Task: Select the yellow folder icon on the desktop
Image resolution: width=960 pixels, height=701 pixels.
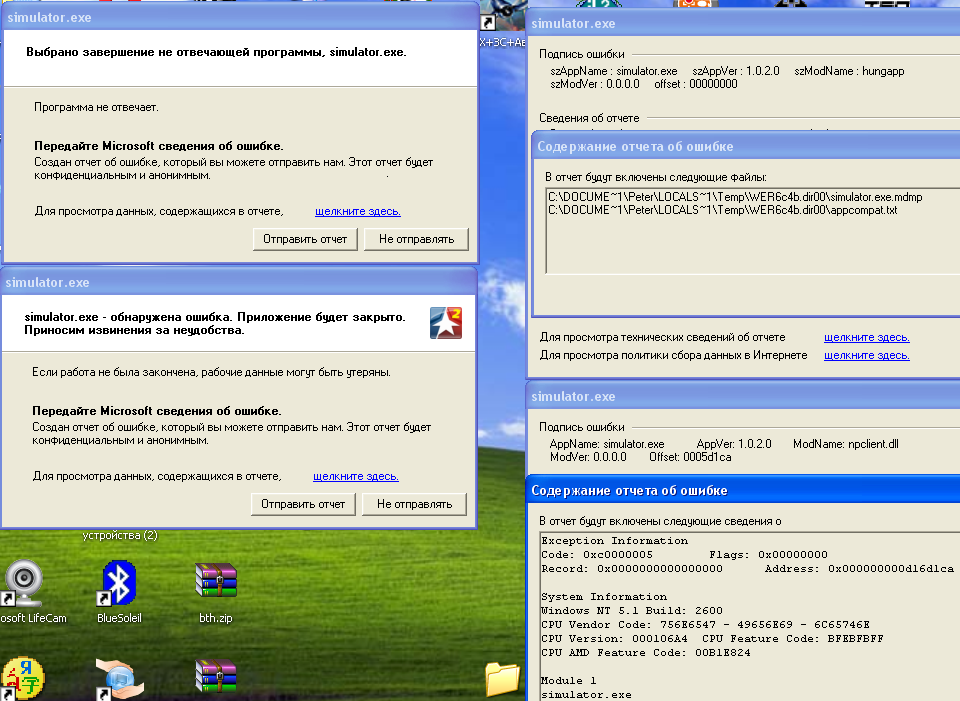Action: (x=503, y=678)
